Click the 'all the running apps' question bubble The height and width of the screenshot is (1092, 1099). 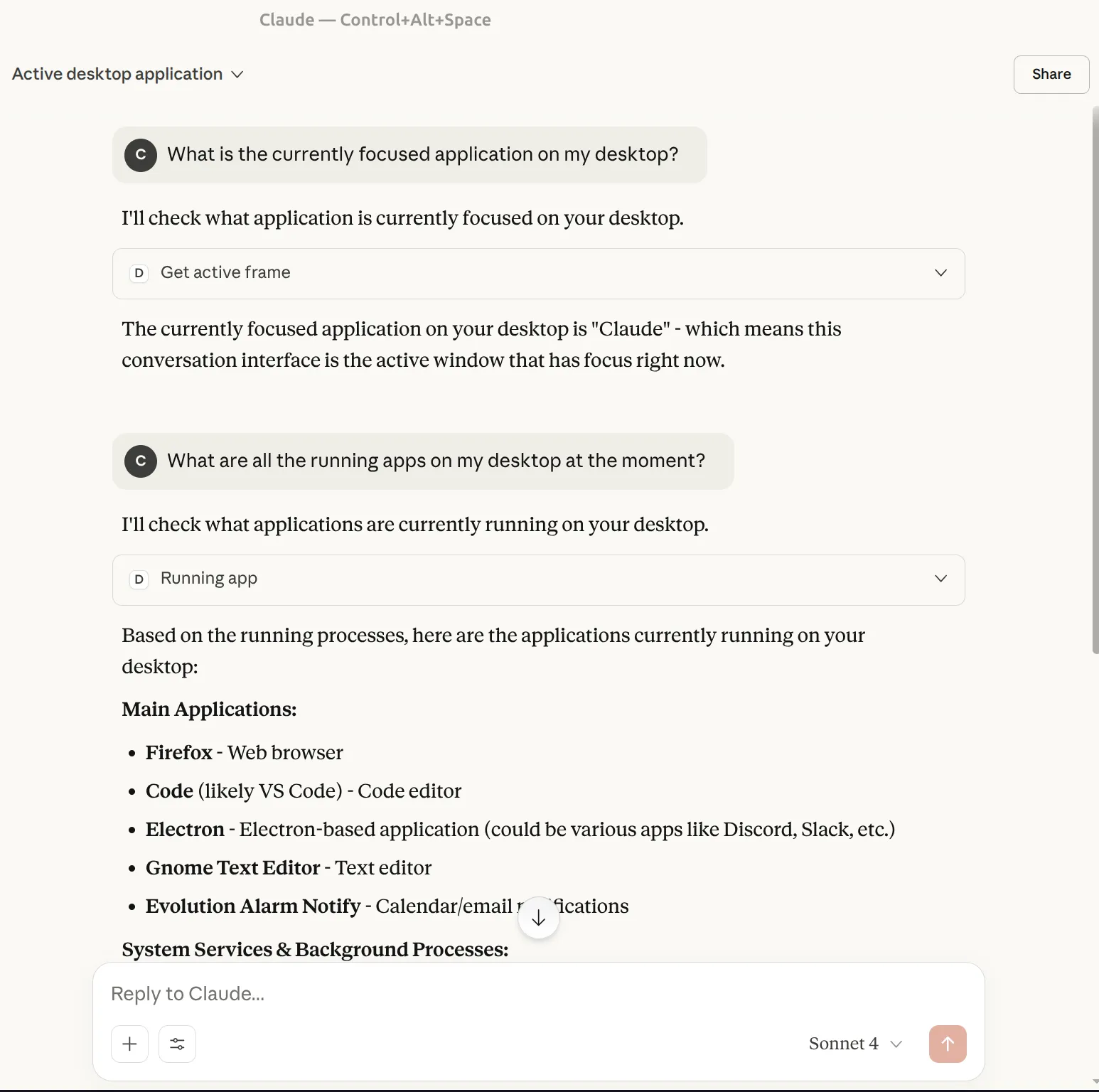click(436, 461)
